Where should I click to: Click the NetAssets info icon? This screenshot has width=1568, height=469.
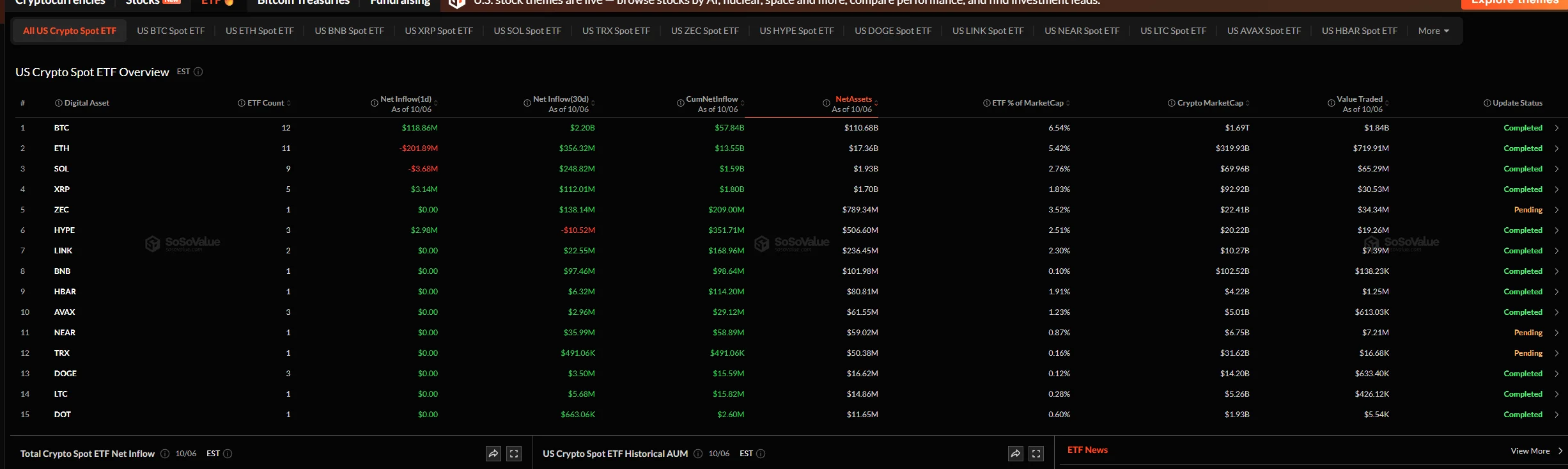tap(827, 103)
